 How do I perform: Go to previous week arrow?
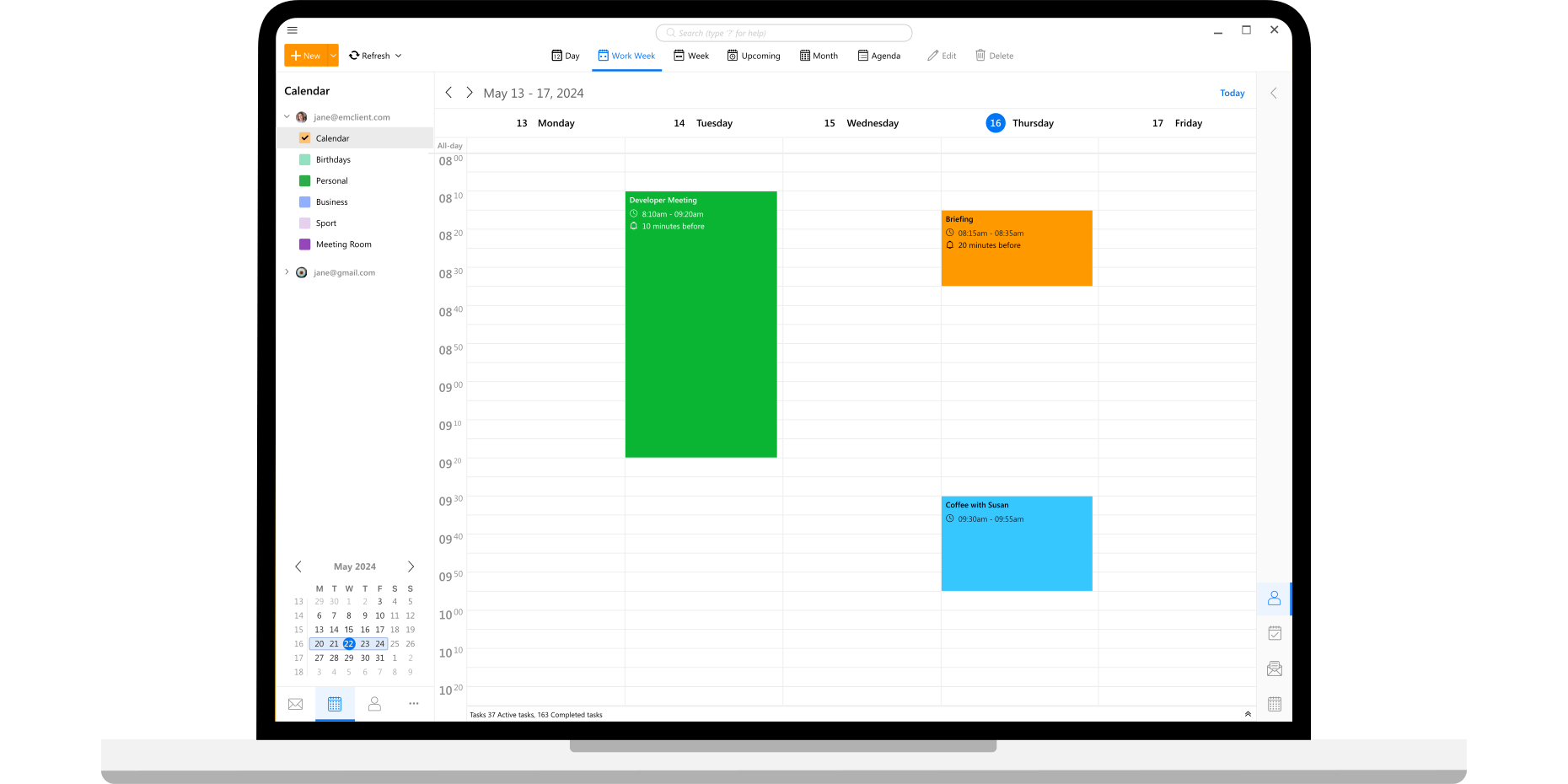(x=448, y=93)
